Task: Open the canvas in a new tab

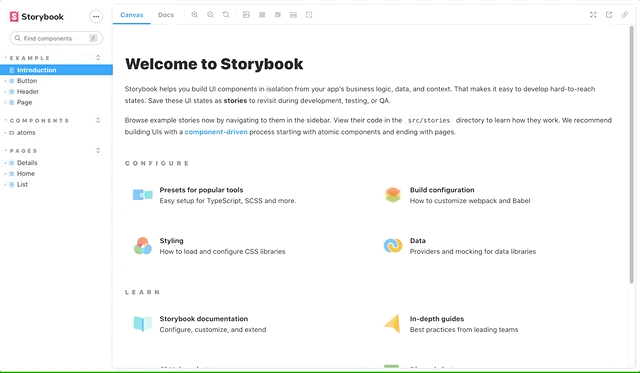Action: [609, 15]
